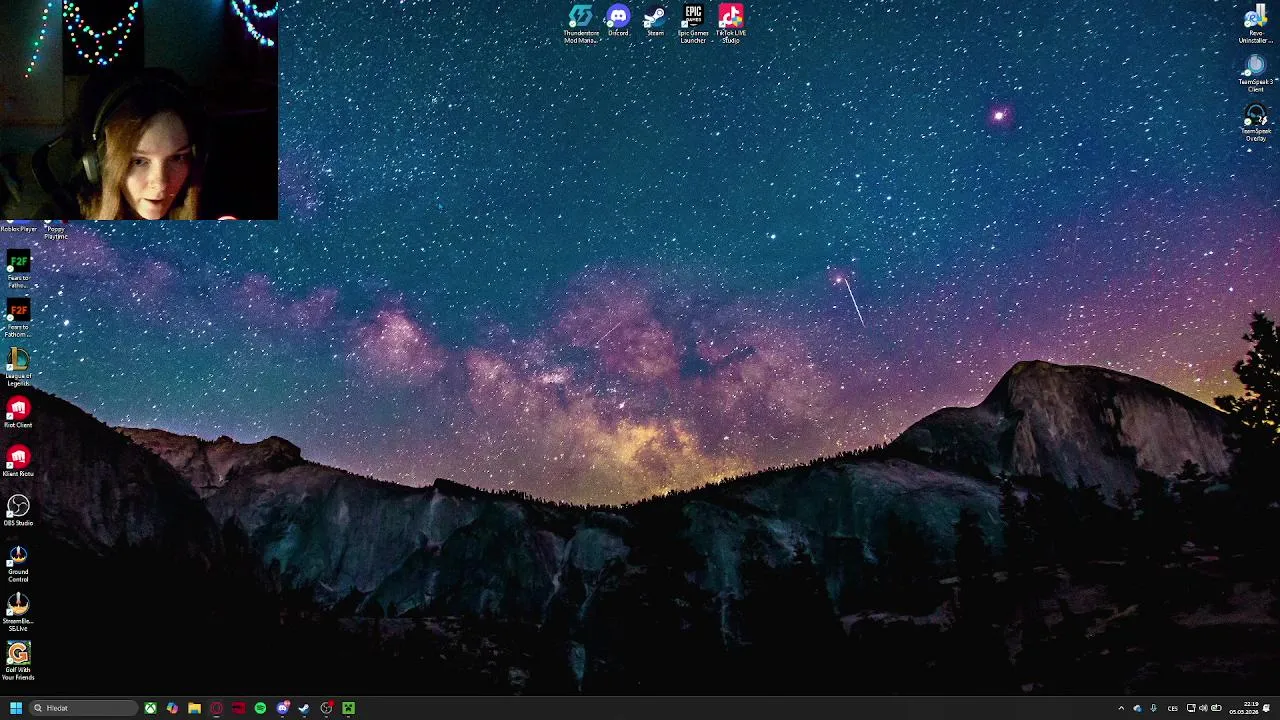Select the red Fears to Fathom icon
The image size is (1280, 720).
(18, 319)
